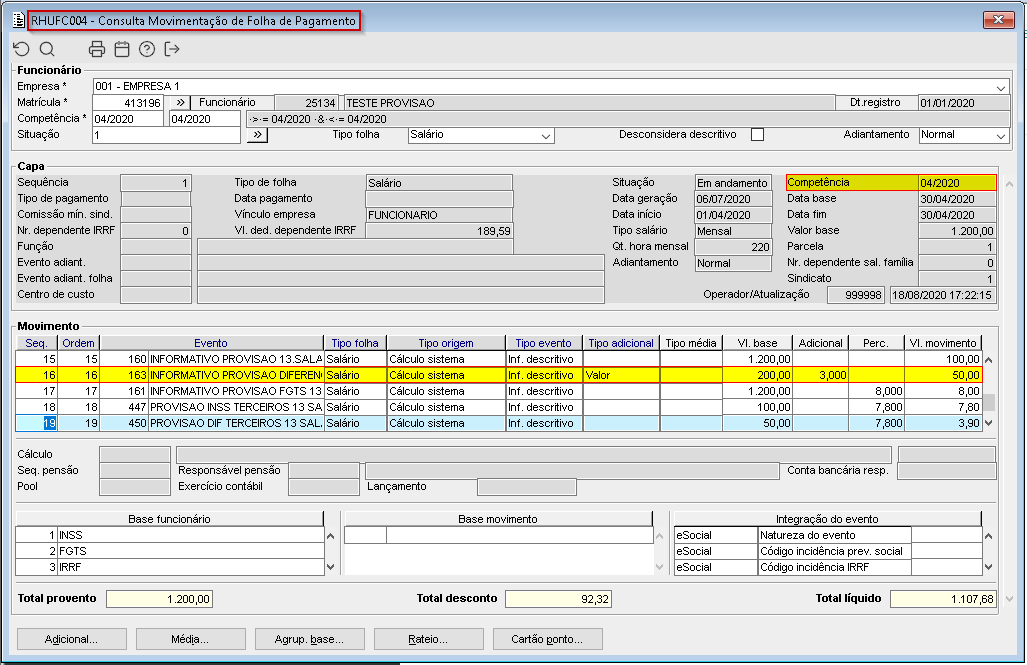Open the Tipo folha dropdown
The height and width of the screenshot is (665, 1027).
[546, 136]
